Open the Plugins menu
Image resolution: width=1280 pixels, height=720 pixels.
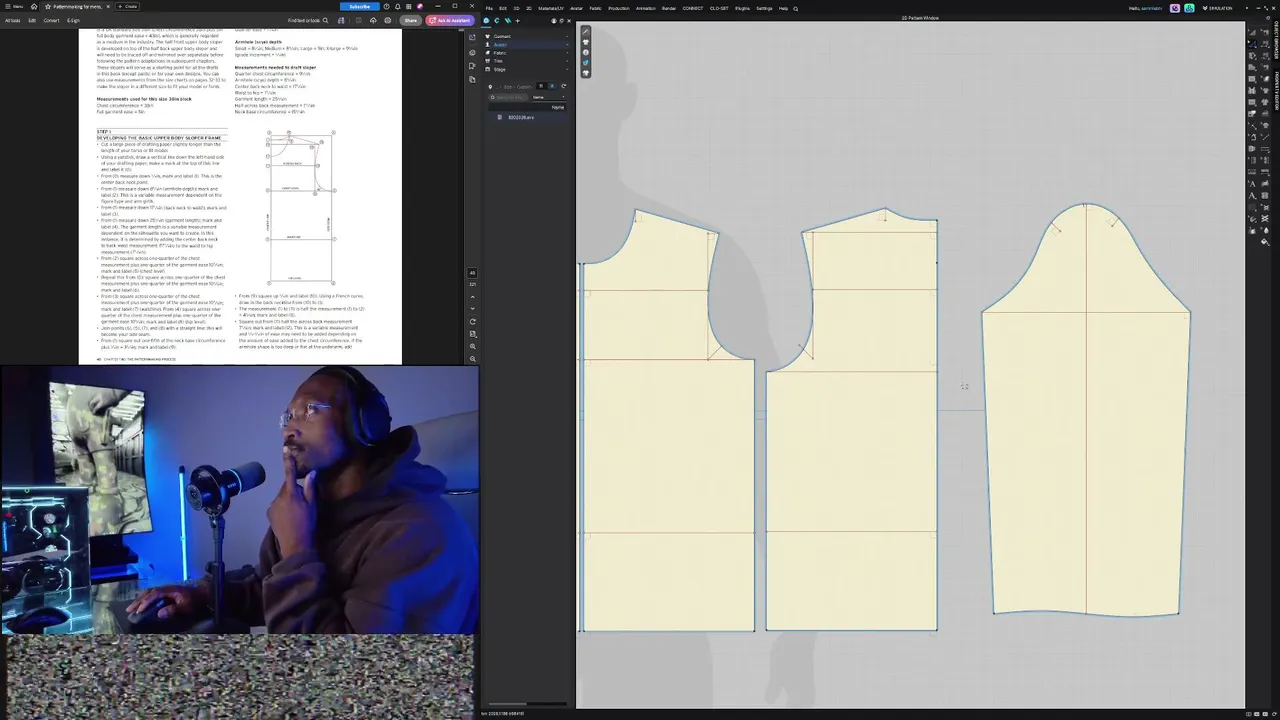(x=742, y=8)
